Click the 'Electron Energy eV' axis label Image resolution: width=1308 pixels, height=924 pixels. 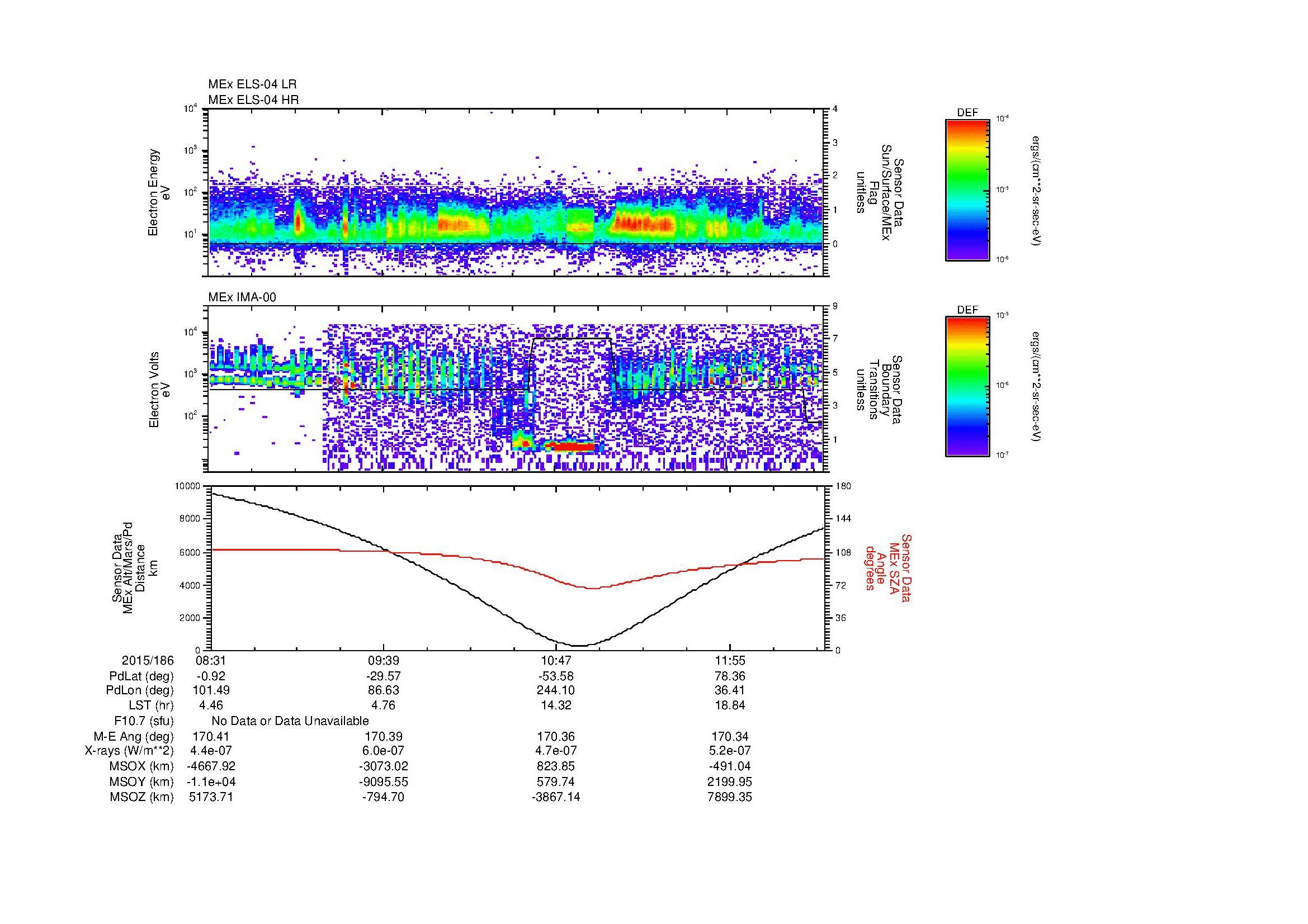[159, 192]
